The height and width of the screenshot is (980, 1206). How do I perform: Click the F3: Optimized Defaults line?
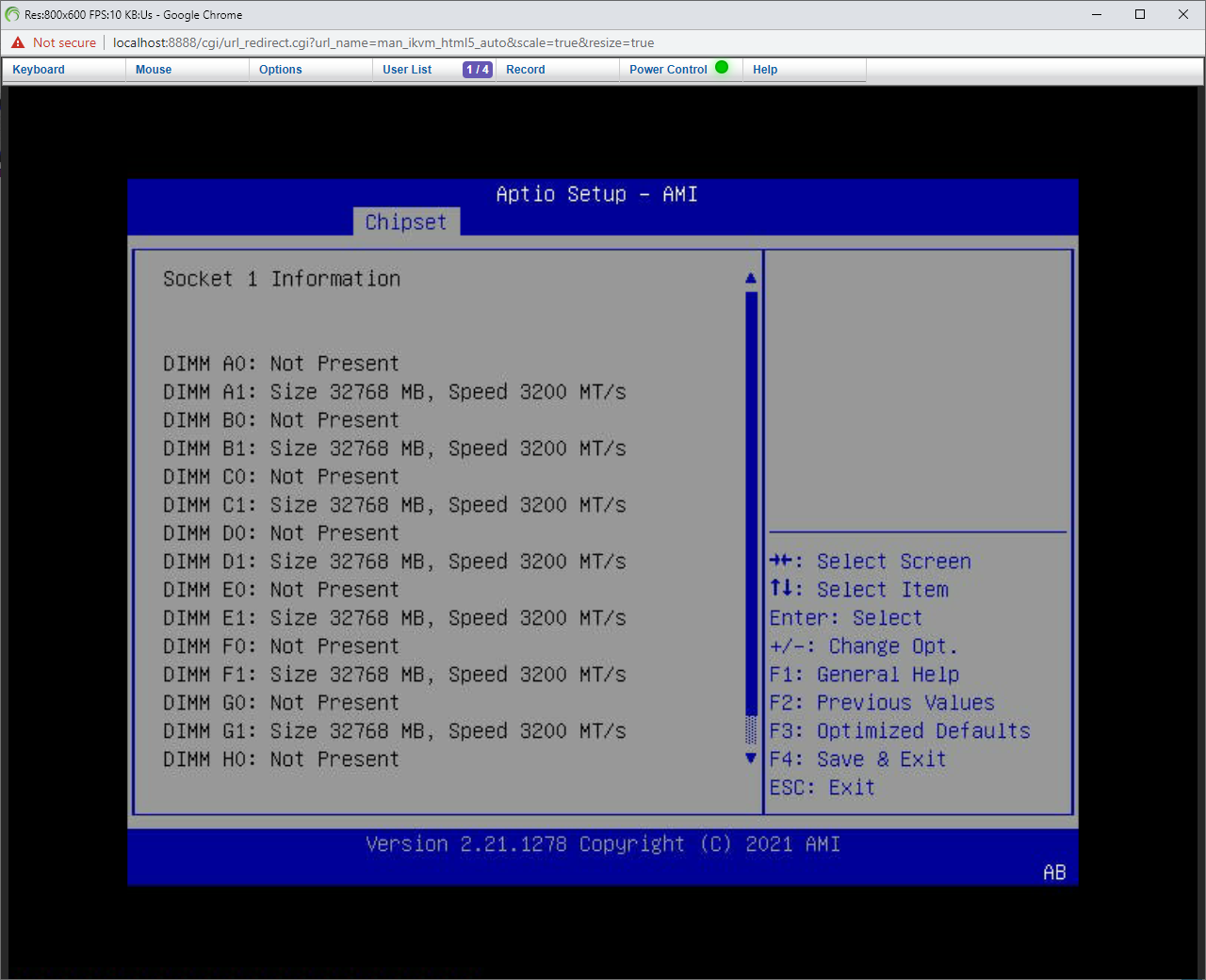900,731
